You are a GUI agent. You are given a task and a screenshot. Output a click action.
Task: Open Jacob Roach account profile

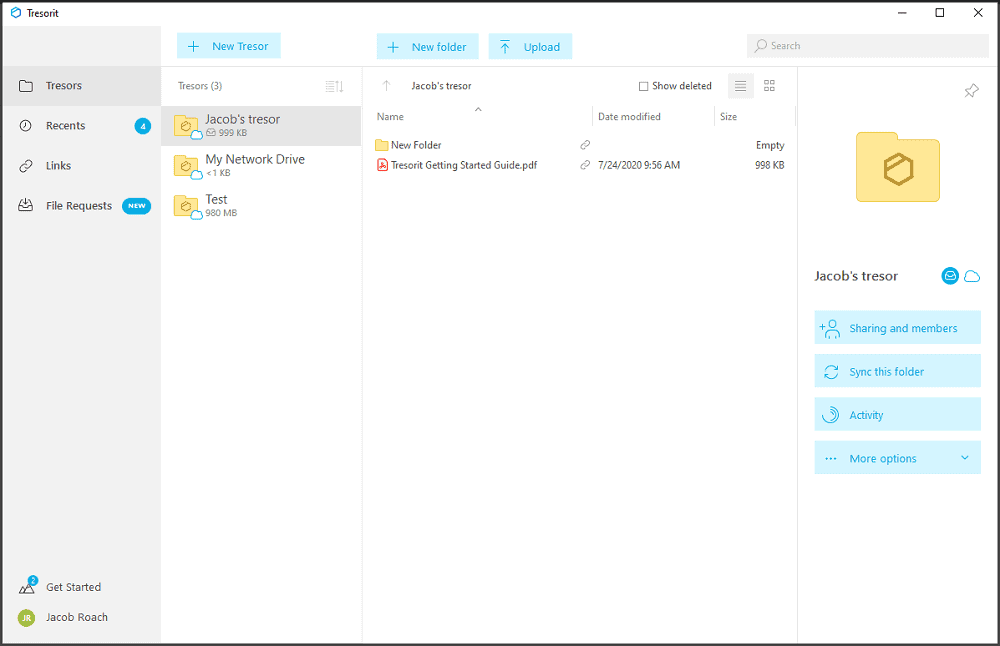point(77,617)
